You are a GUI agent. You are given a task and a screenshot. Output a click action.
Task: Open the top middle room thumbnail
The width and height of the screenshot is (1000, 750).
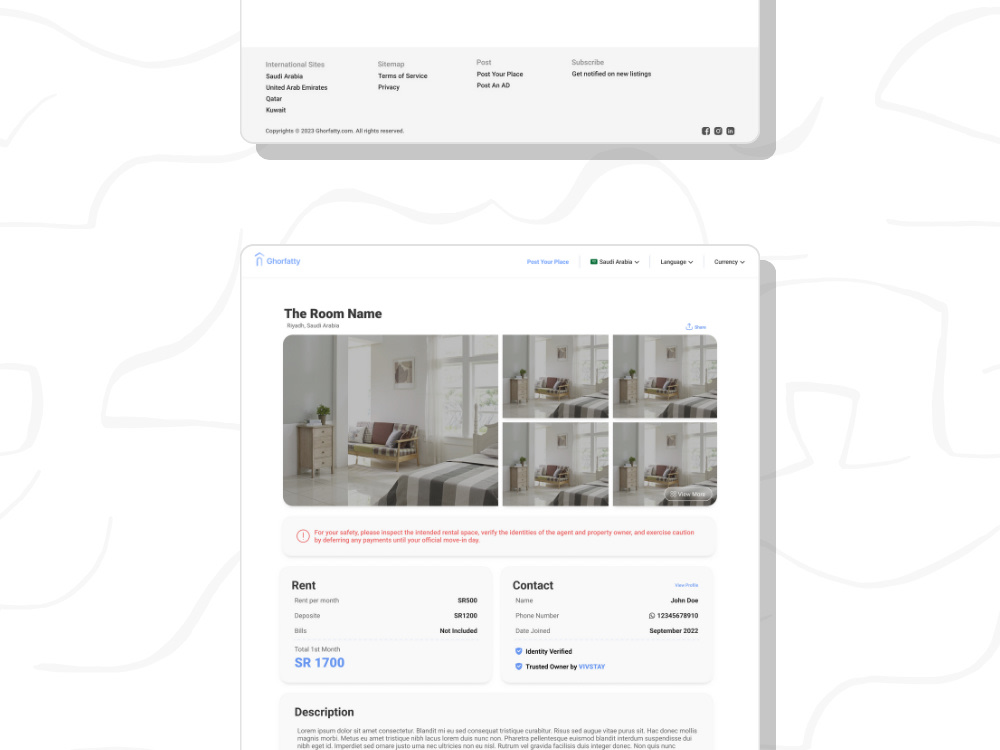[x=555, y=376]
